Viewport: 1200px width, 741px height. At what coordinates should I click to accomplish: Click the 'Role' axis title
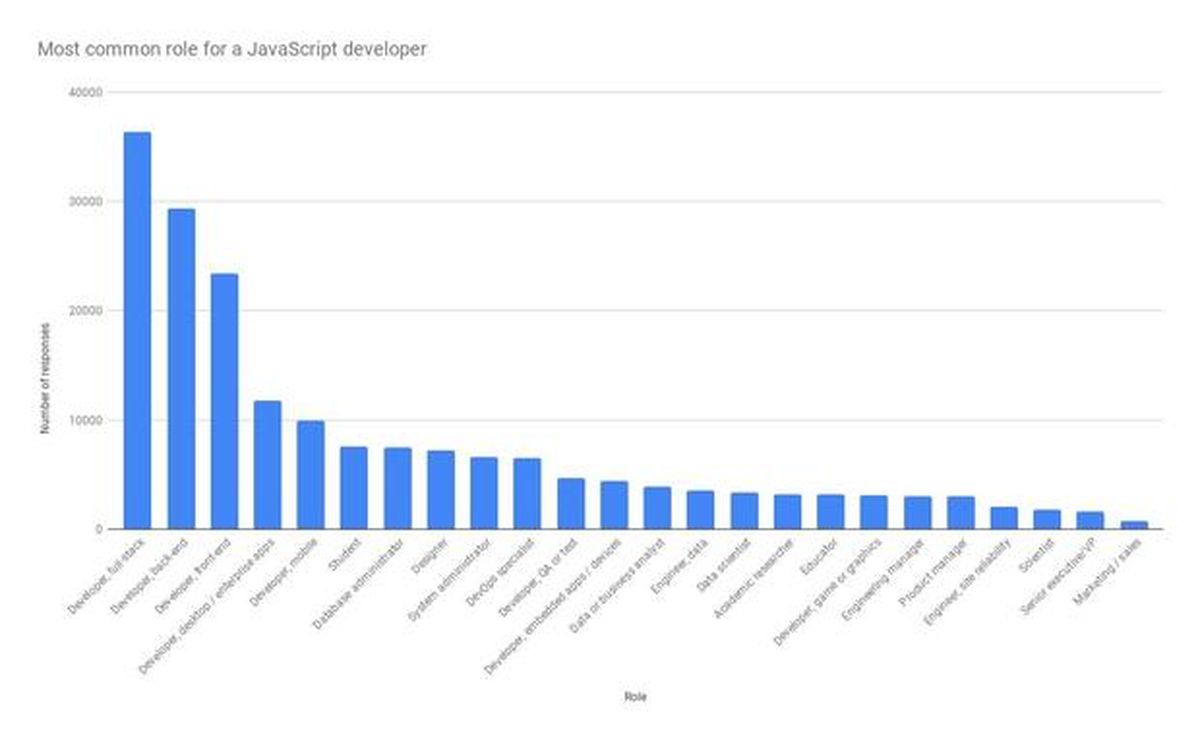[636, 694]
